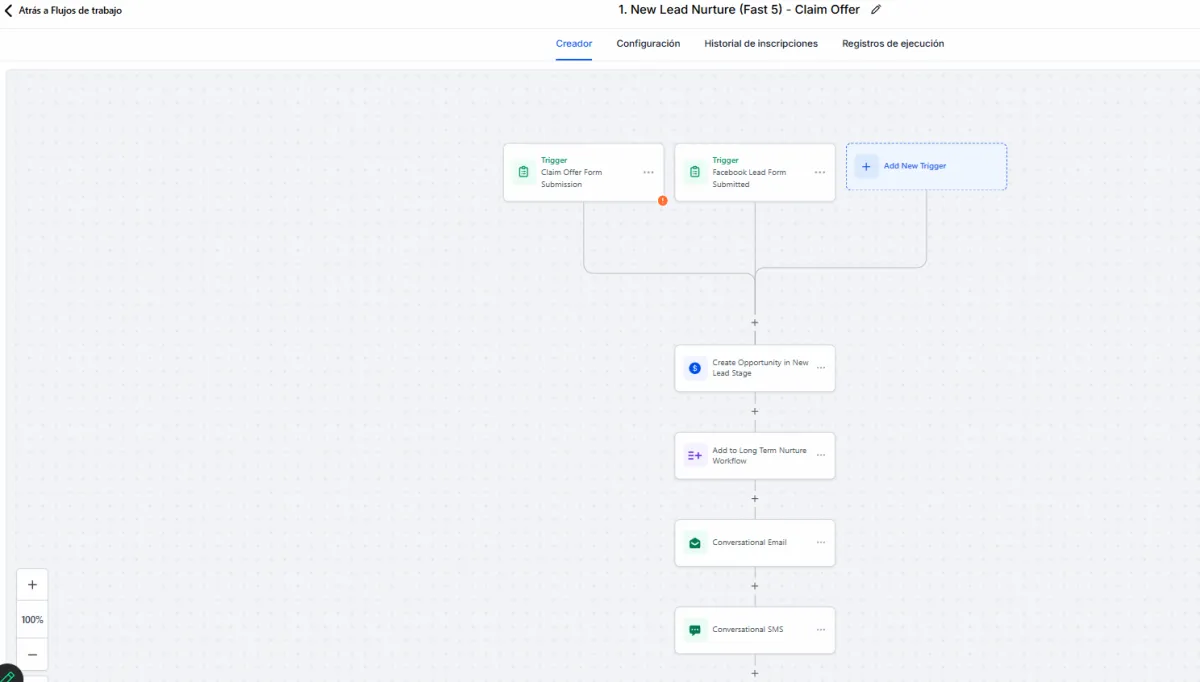The height and width of the screenshot is (682, 1200).
Task: Select the Conversational SMS label
Action: 748,630
